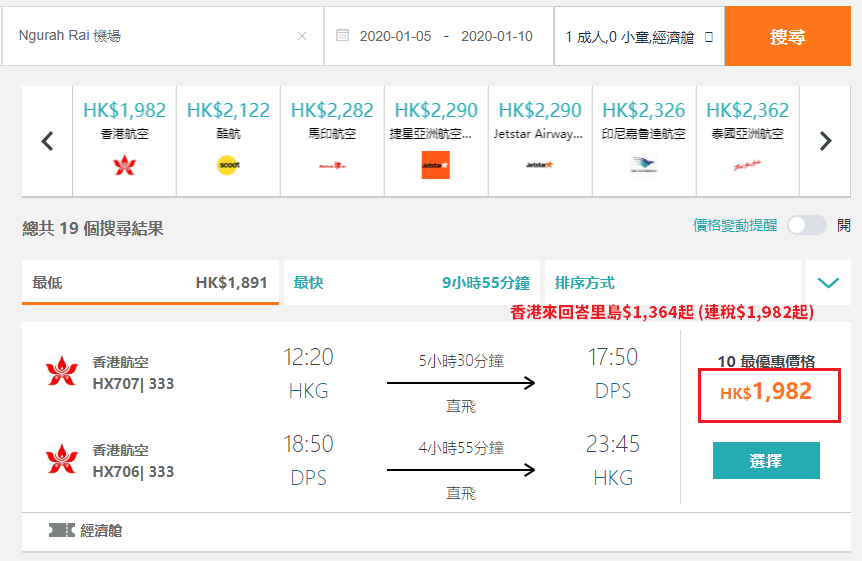Filter by 馬印航空 HK$2,282 card
This screenshot has height=561, width=862.
click(x=332, y=141)
